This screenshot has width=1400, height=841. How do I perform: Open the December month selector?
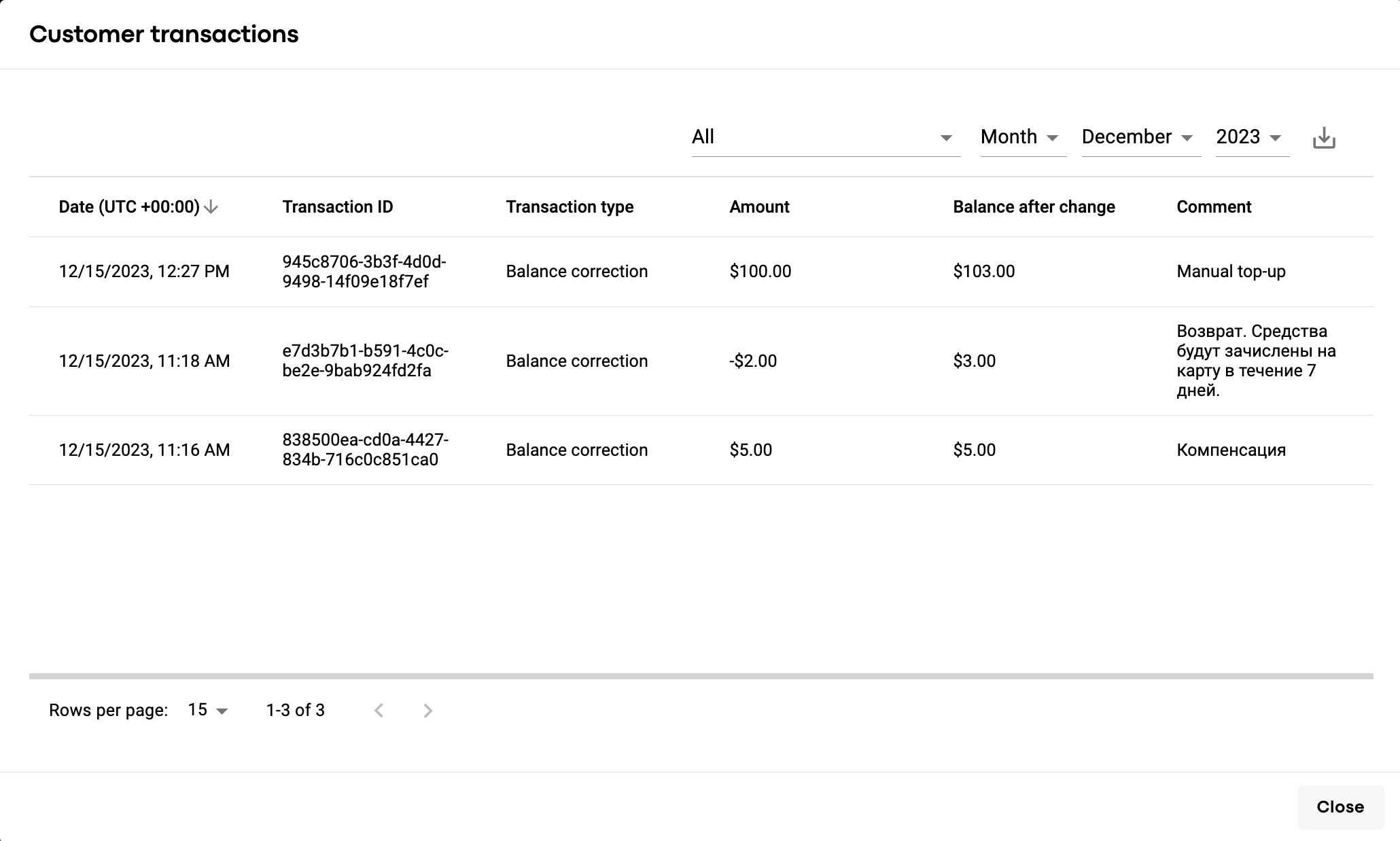coord(1140,137)
